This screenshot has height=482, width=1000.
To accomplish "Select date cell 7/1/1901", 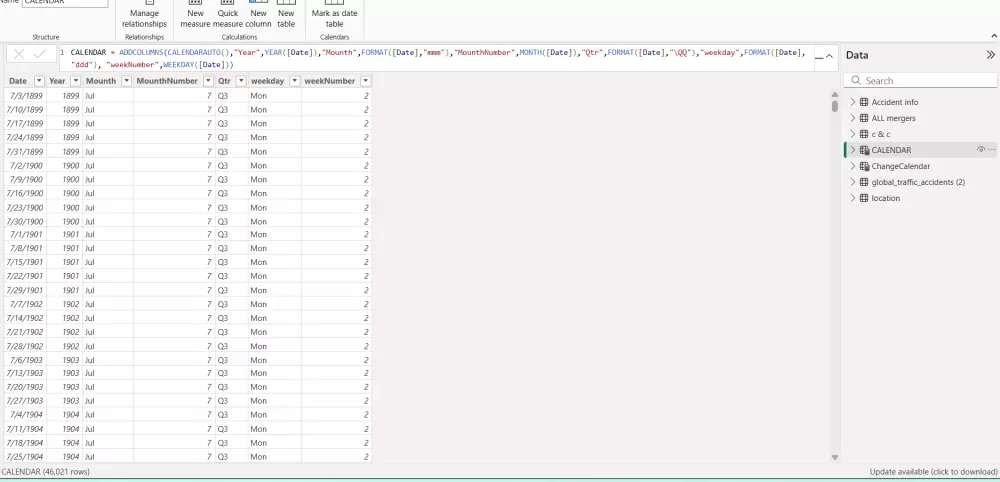I will 25,235.
